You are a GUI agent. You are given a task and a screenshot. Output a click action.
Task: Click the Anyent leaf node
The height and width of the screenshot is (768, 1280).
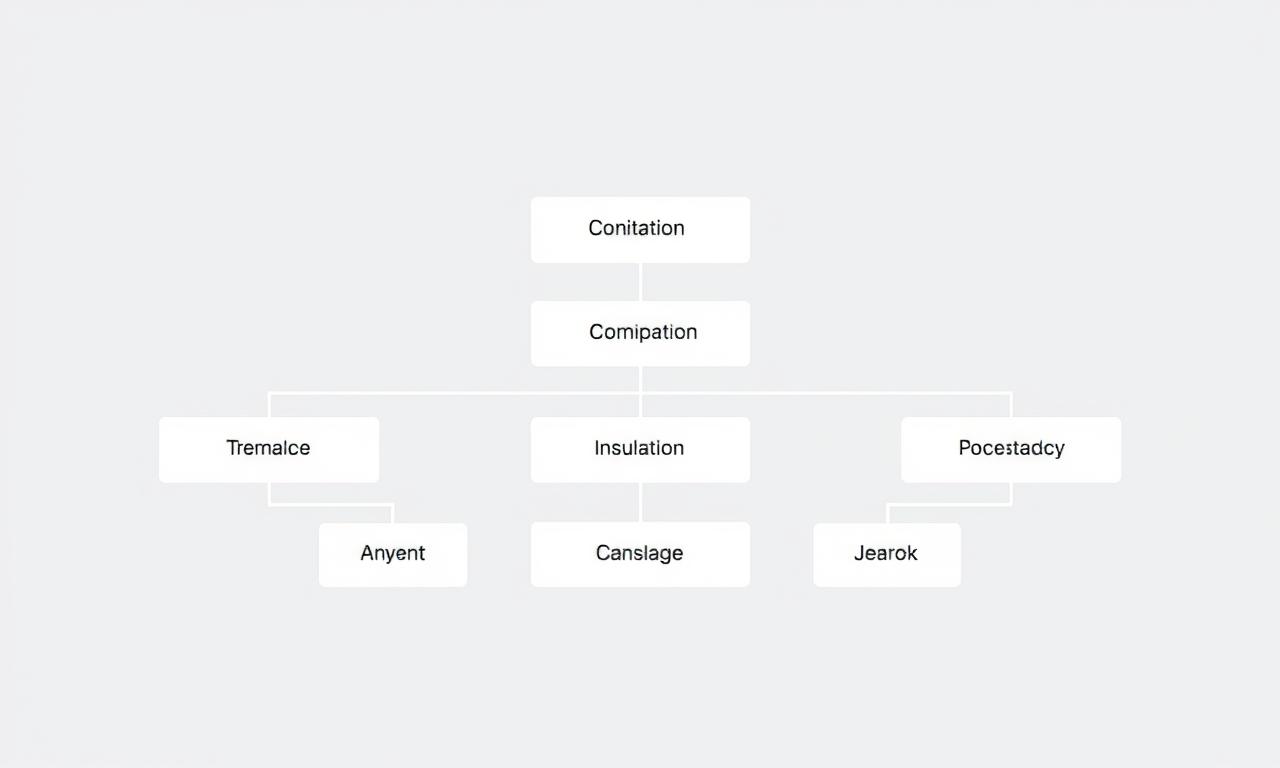(x=392, y=554)
